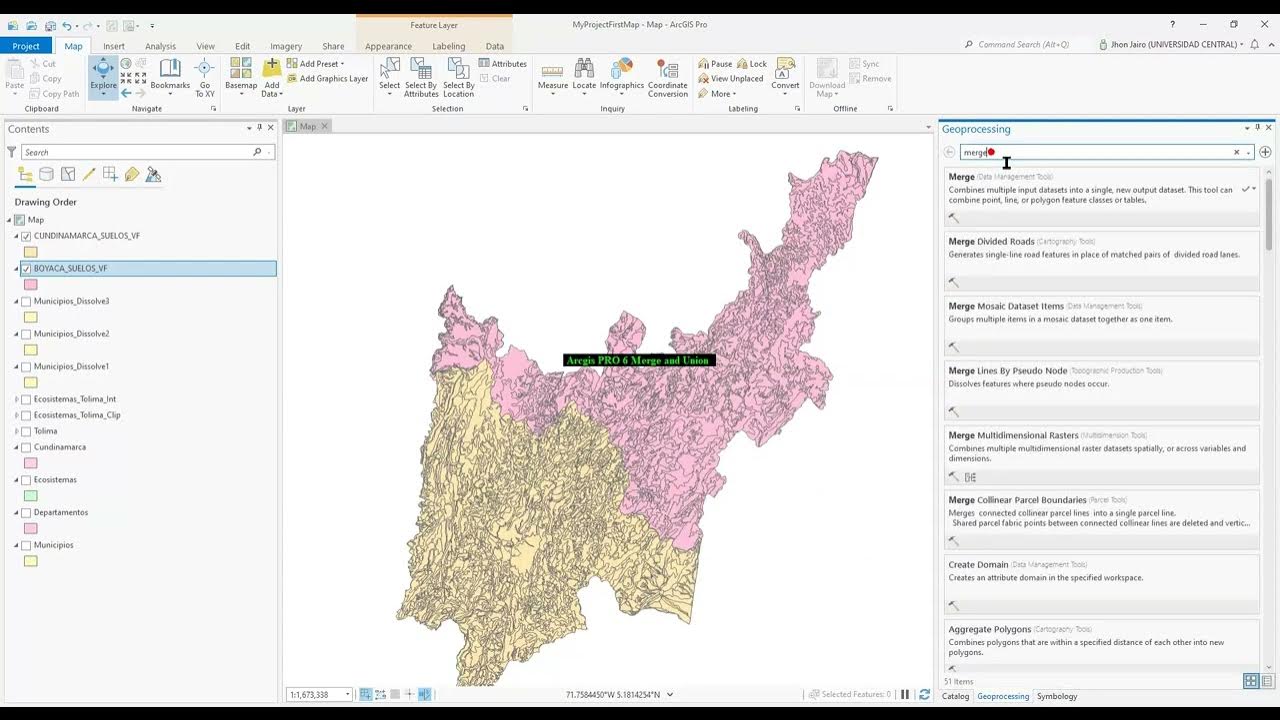Click View Unplaced labels button
Image resolution: width=1280 pixels, height=720 pixels.
(731, 78)
